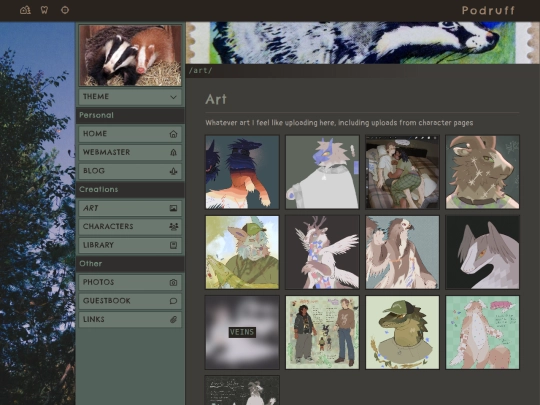Click the house icon on HOME row
Viewport: 540px width, 405px height.
click(x=173, y=134)
